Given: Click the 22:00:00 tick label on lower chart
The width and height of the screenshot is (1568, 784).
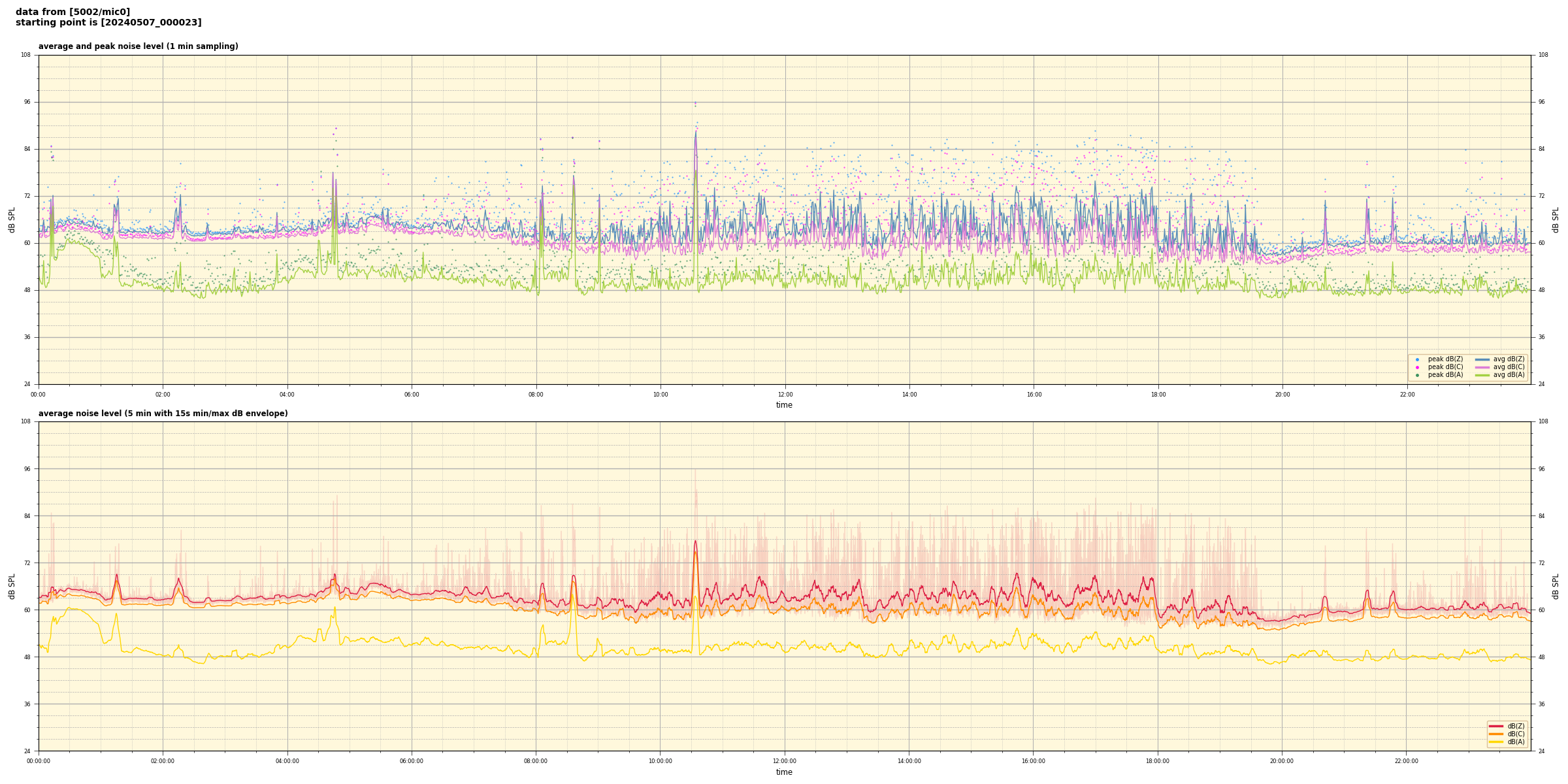Looking at the screenshot, I should pos(1406,761).
